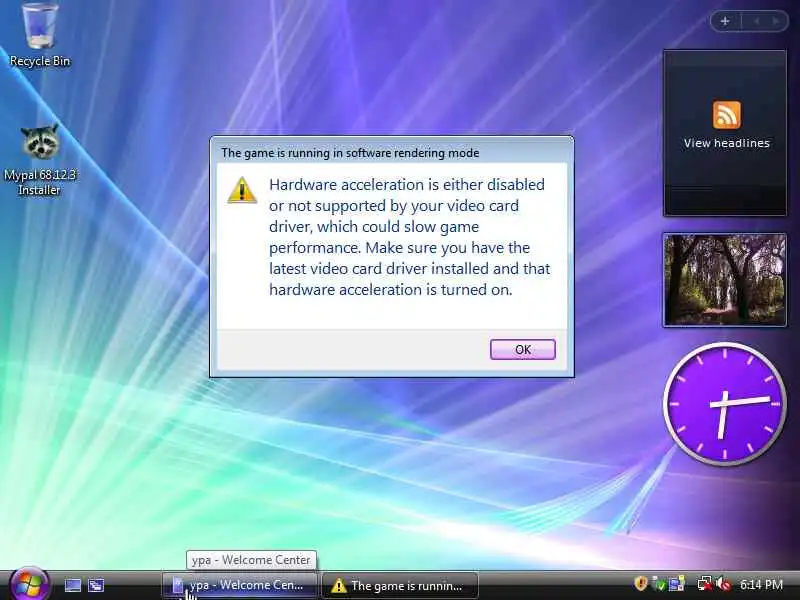Click the sidebar previous gadgets arrow
800x600 pixels.
point(756,21)
